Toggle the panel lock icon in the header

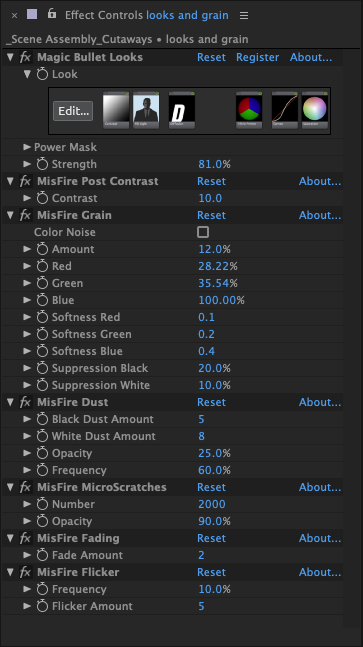(52, 14)
